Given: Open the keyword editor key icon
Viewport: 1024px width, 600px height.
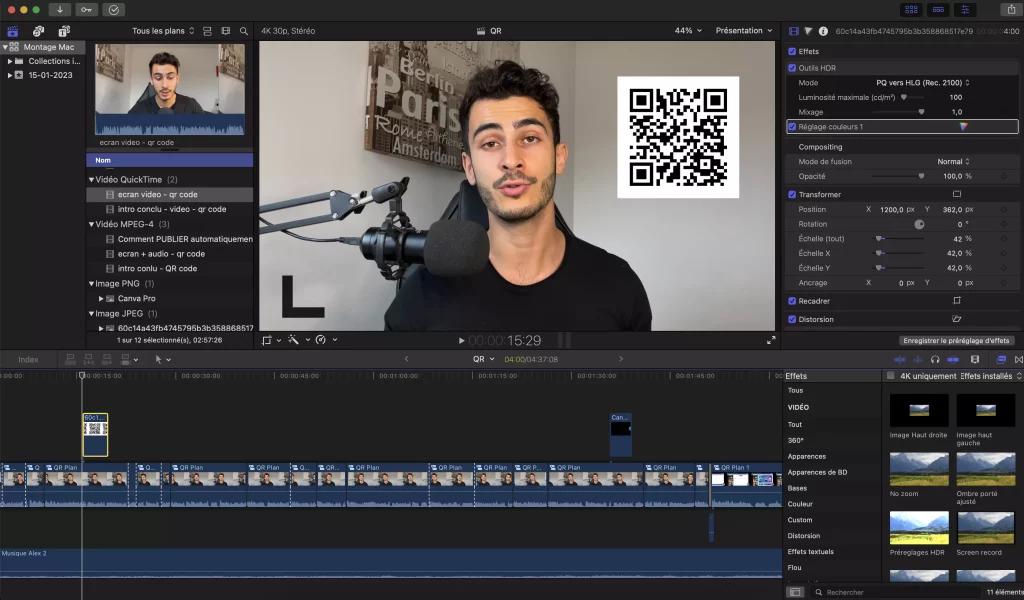Looking at the screenshot, I should click(x=86, y=10).
